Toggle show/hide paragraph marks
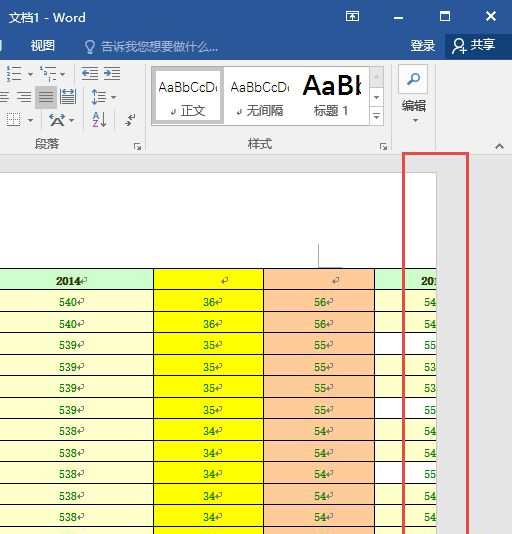This screenshot has width=512, height=534. coord(130,120)
